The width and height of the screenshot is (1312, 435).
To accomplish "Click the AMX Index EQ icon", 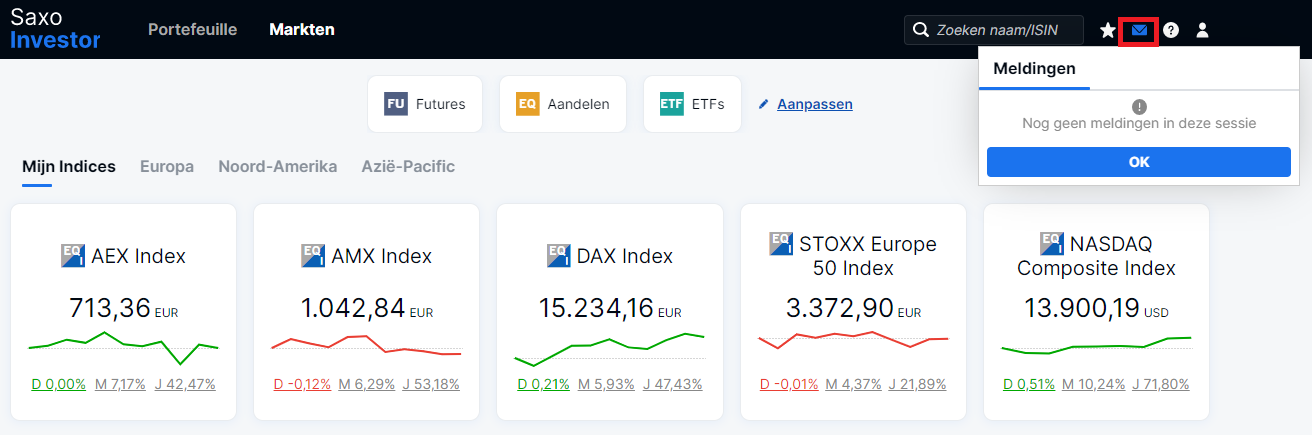I will coord(313,255).
